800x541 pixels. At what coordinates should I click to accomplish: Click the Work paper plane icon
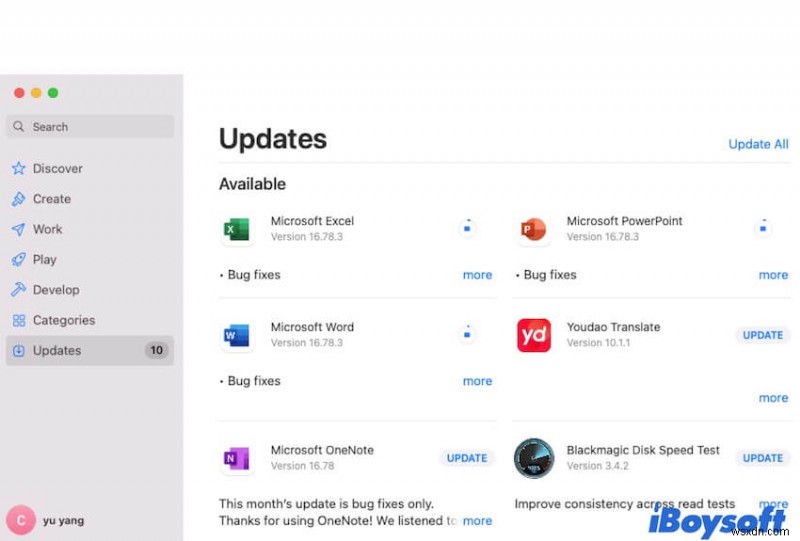(19, 229)
